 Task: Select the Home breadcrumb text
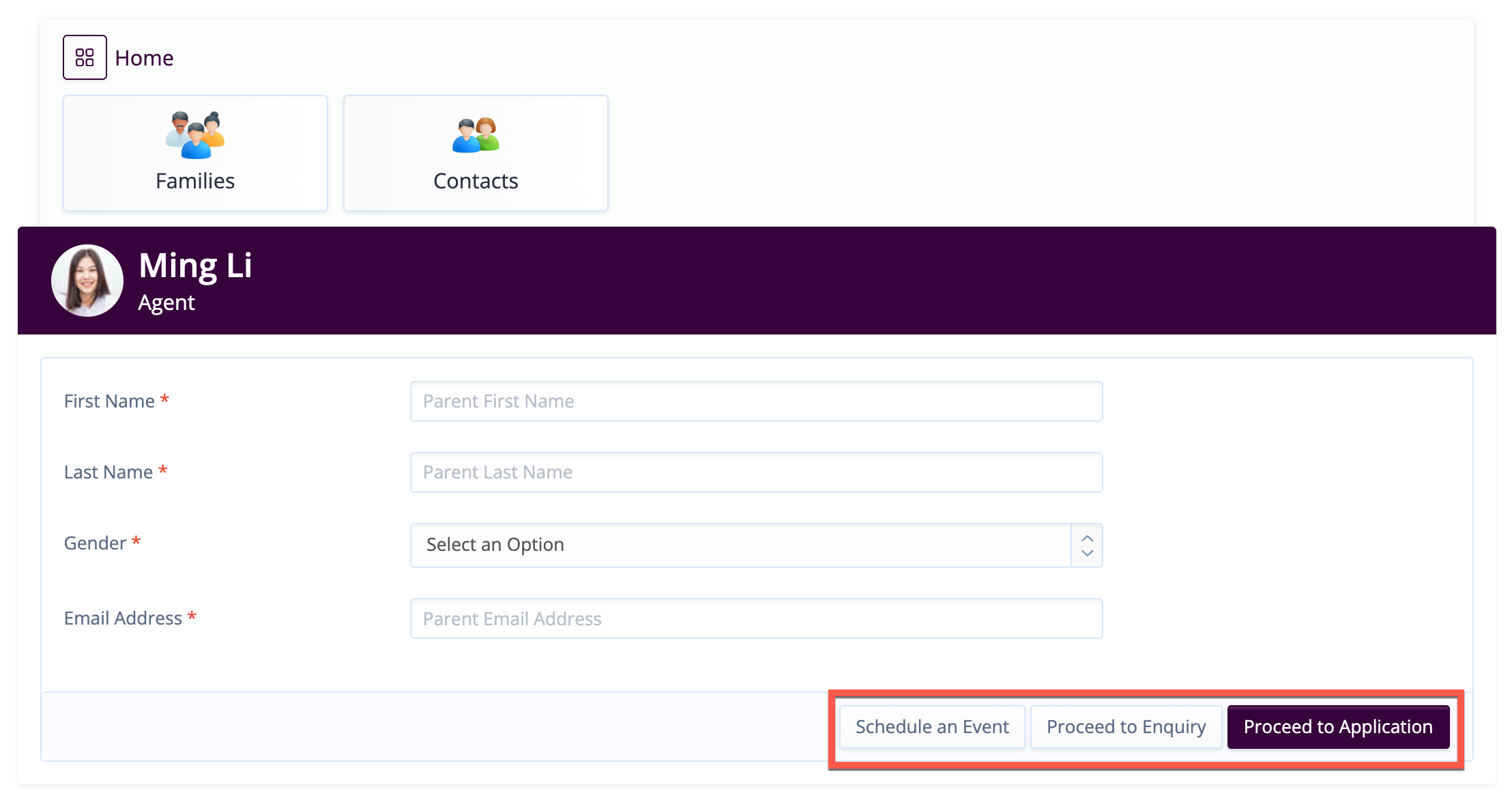click(x=144, y=58)
